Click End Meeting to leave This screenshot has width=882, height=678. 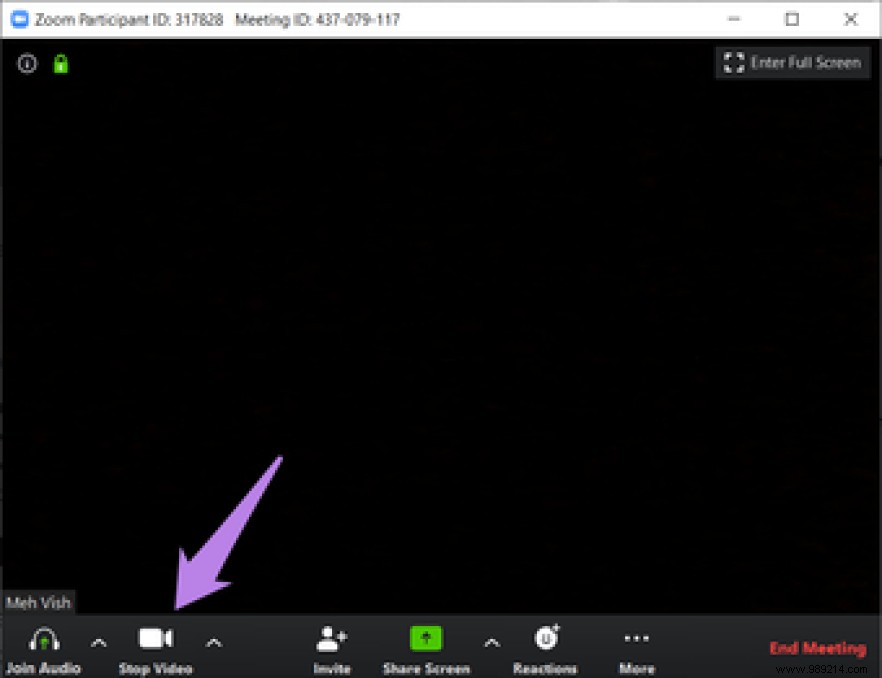click(817, 648)
